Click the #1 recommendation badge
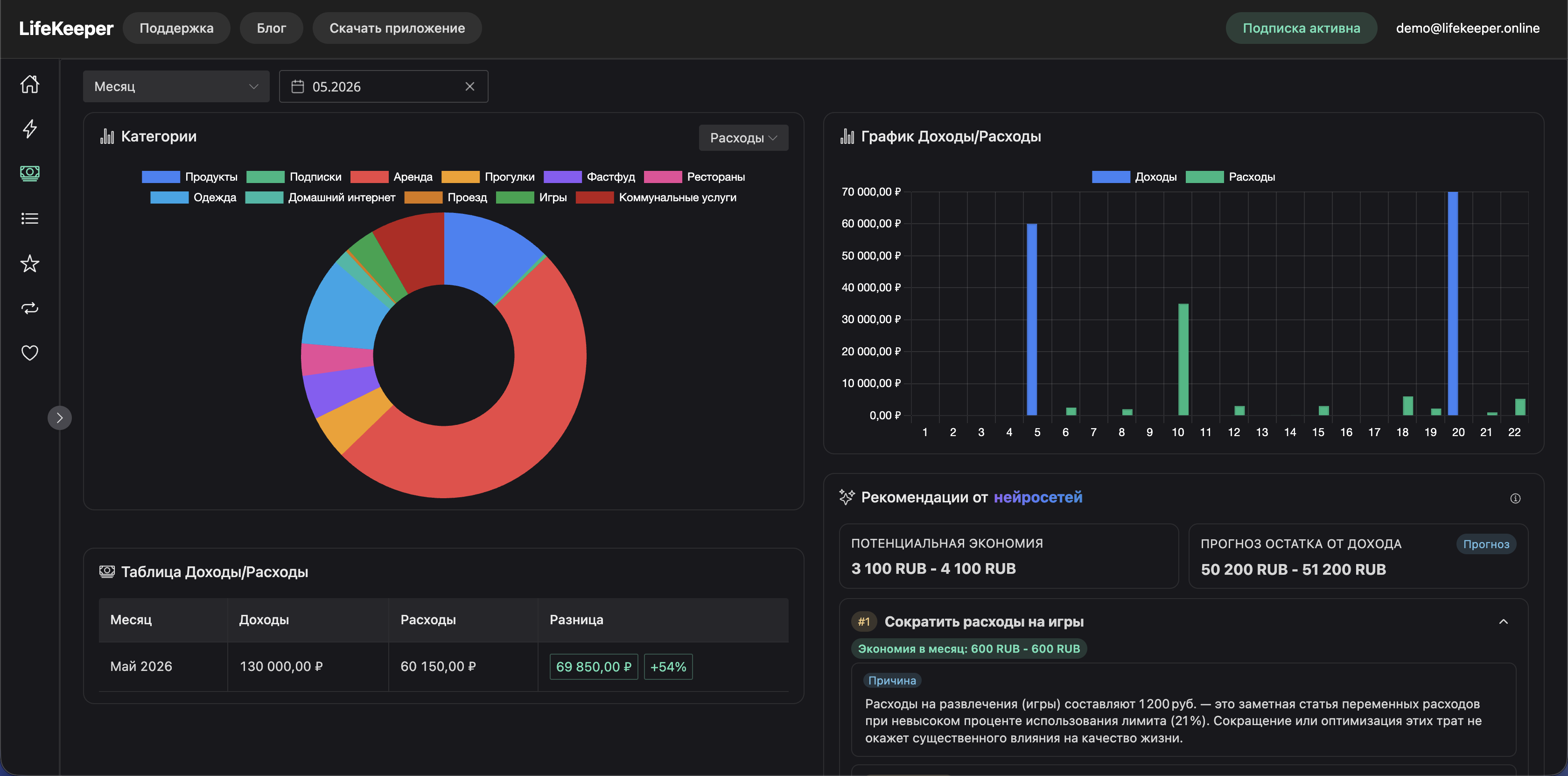This screenshot has width=1568, height=776. click(864, 622)
